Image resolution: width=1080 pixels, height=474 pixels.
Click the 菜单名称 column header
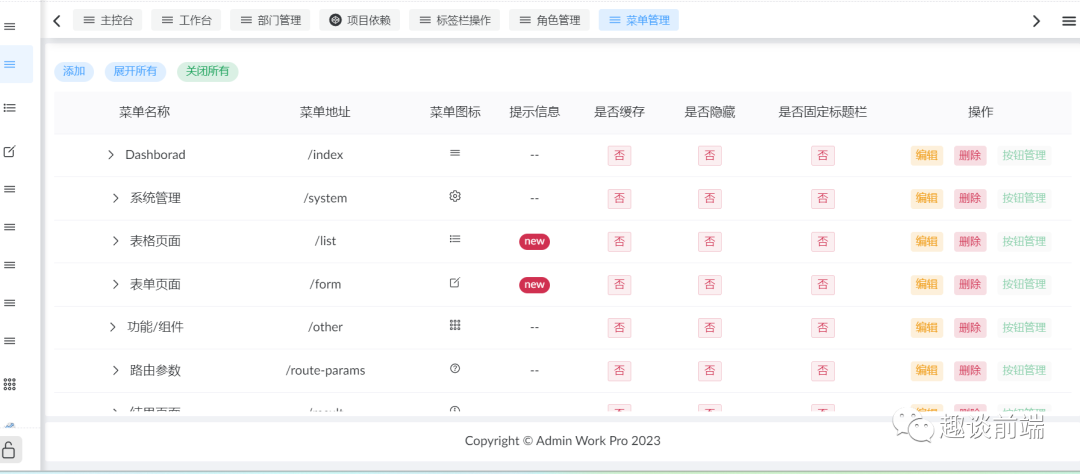tap(145, 112)
